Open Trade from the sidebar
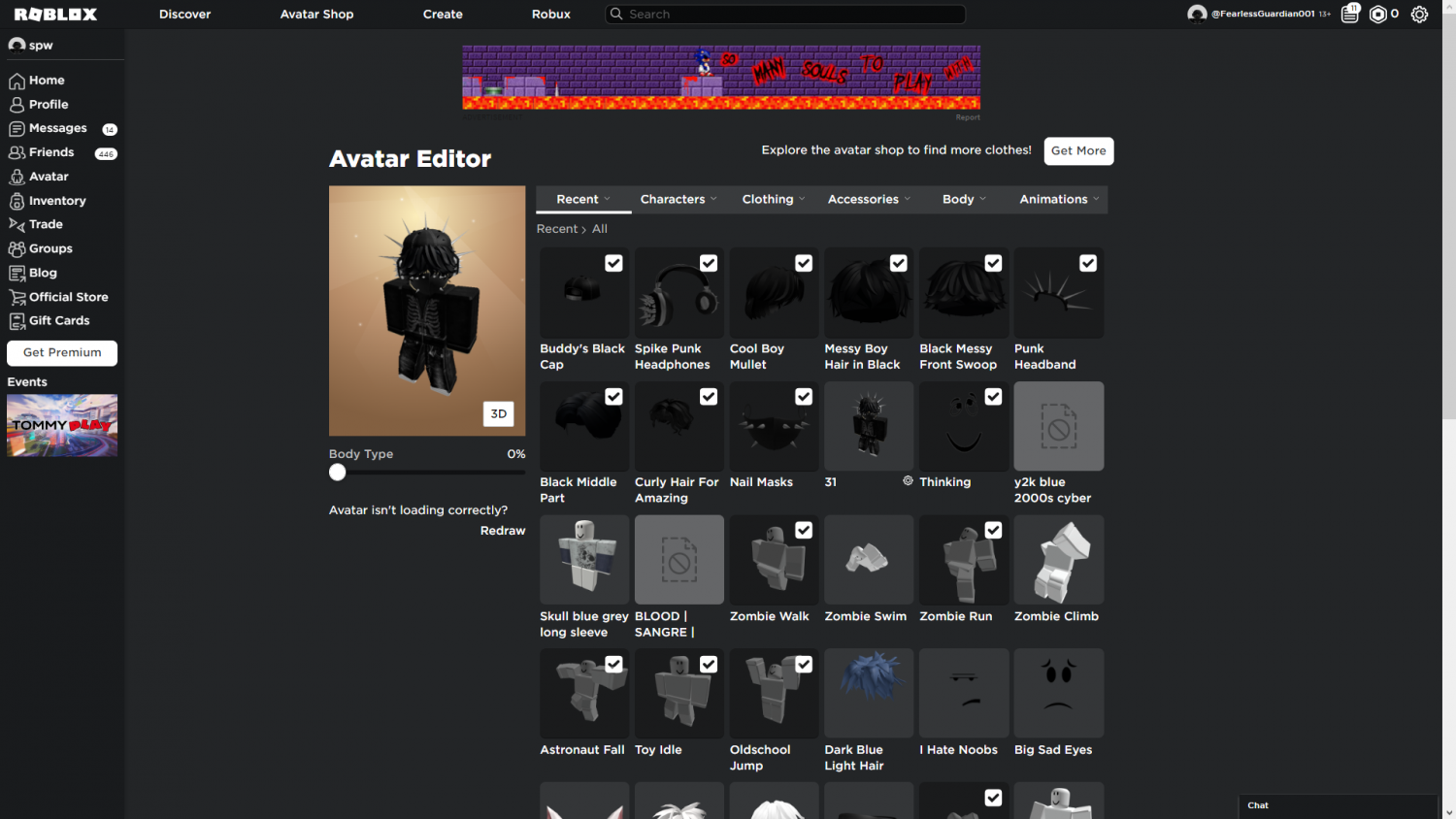The width and height of the screenshot is (1456, 819). [46, 224]
